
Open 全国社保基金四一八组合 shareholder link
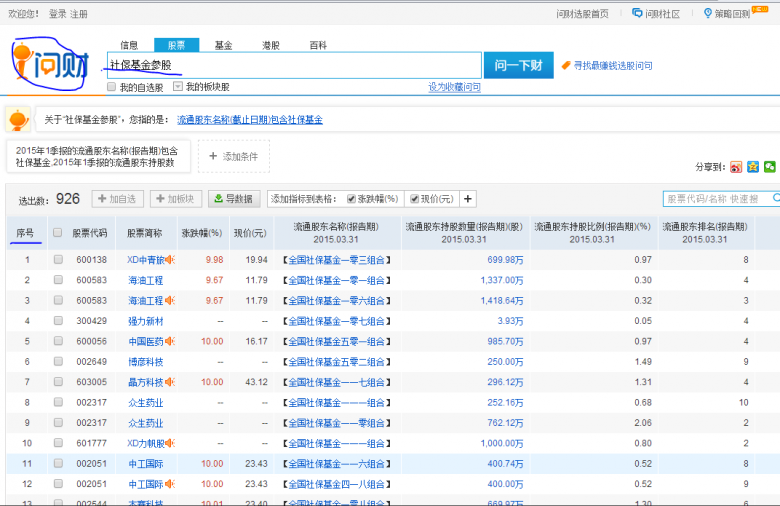coord(337,484)
